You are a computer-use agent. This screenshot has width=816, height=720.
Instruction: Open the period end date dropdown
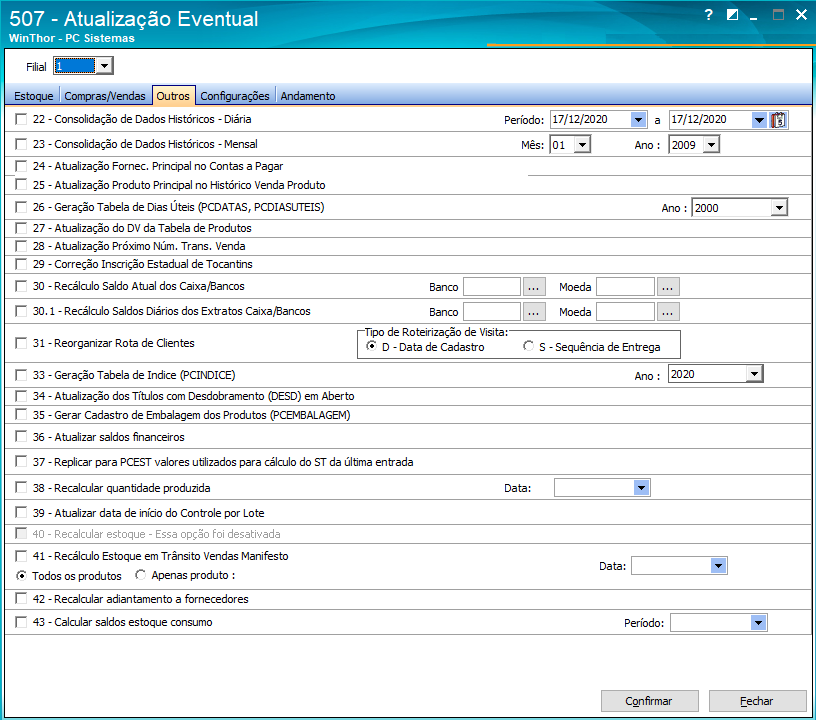coord(759,120)
